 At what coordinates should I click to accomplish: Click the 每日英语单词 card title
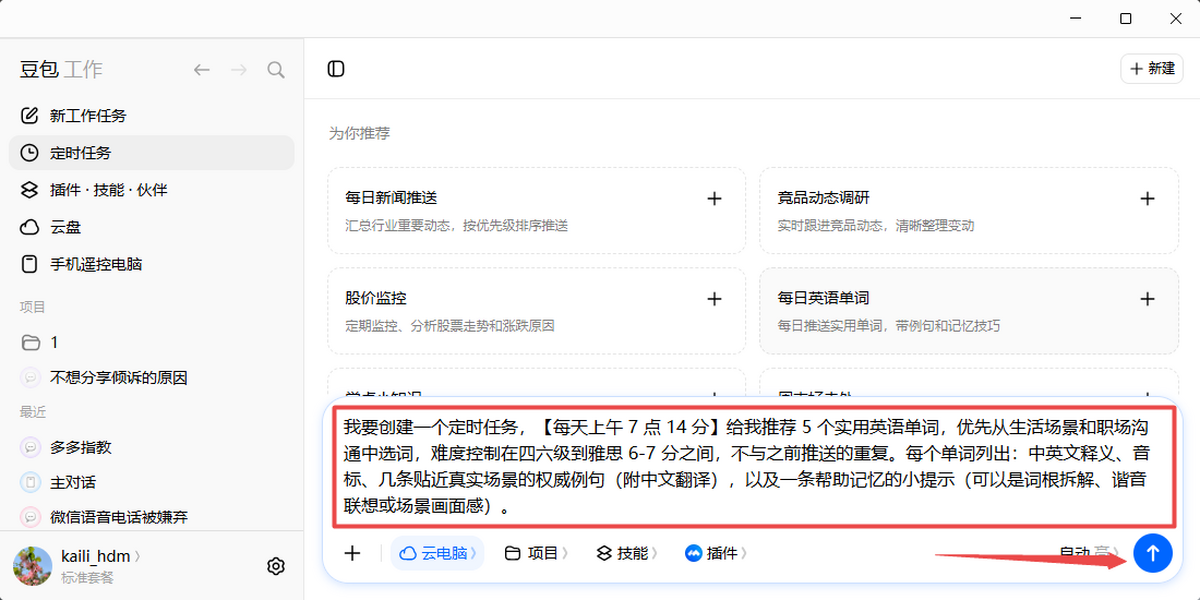824,298
